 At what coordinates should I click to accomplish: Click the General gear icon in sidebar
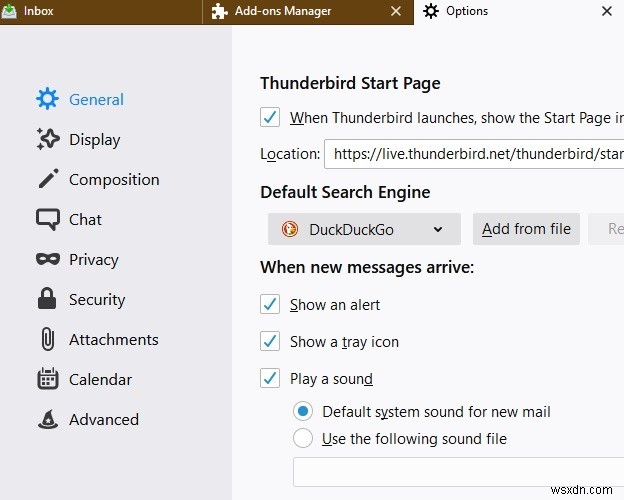pyautogui.click(x=47, y=99)
